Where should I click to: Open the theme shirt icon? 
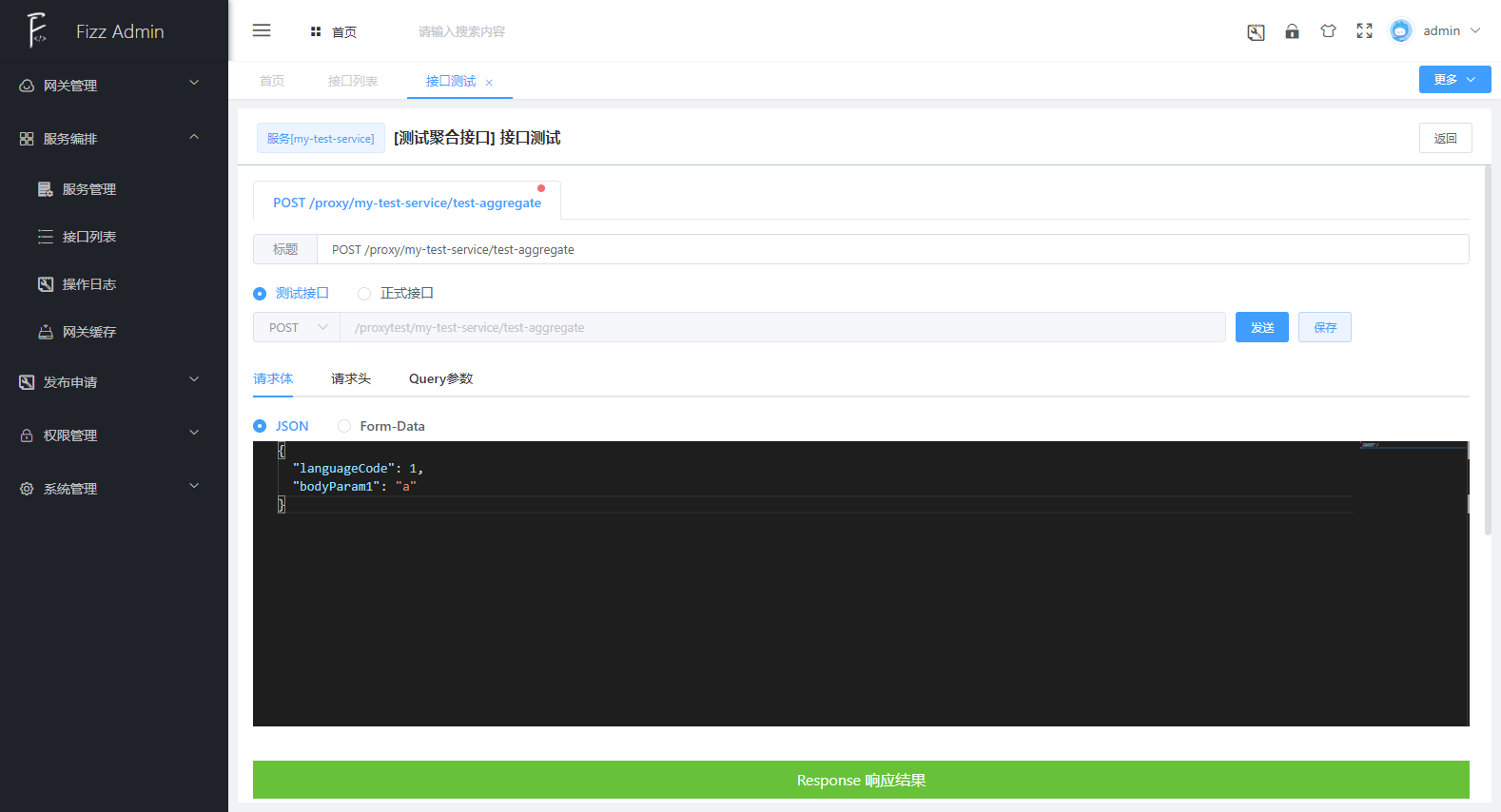(x=1328, y=31)
